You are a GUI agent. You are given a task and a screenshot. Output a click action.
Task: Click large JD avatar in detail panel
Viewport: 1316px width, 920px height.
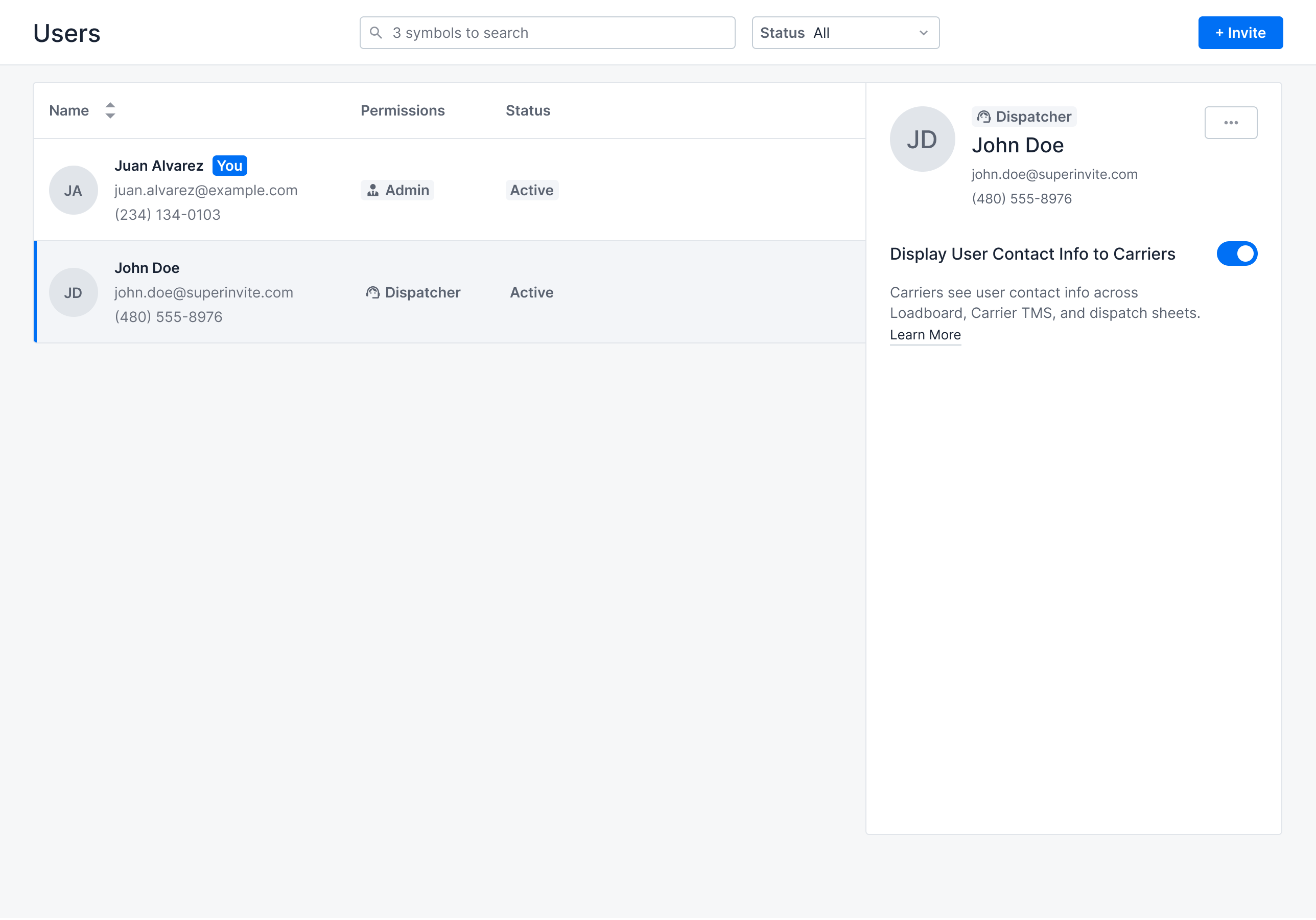[x=922, y=140]
